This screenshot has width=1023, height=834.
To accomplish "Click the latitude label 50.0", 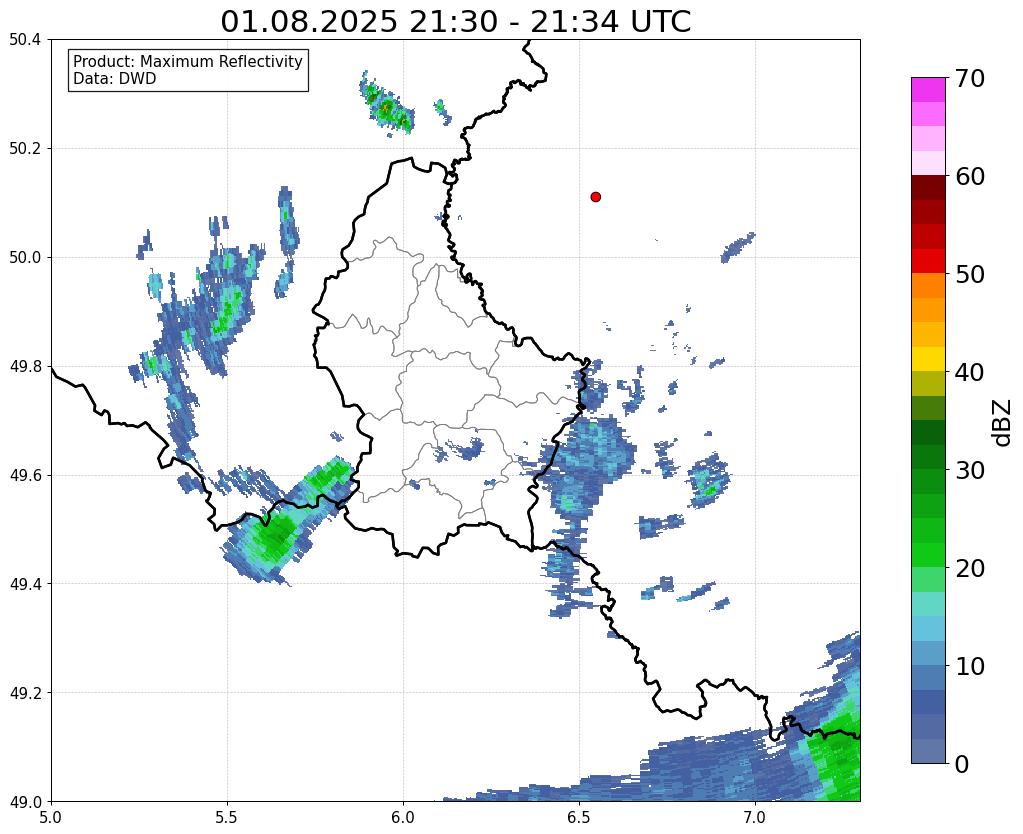I will (x=25, y=257).
